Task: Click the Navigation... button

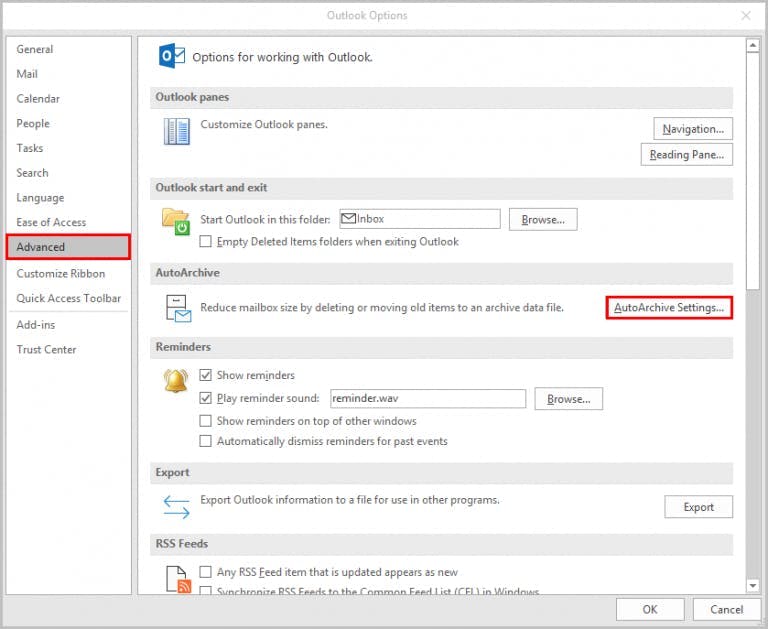Action: (x=693, y=129)
